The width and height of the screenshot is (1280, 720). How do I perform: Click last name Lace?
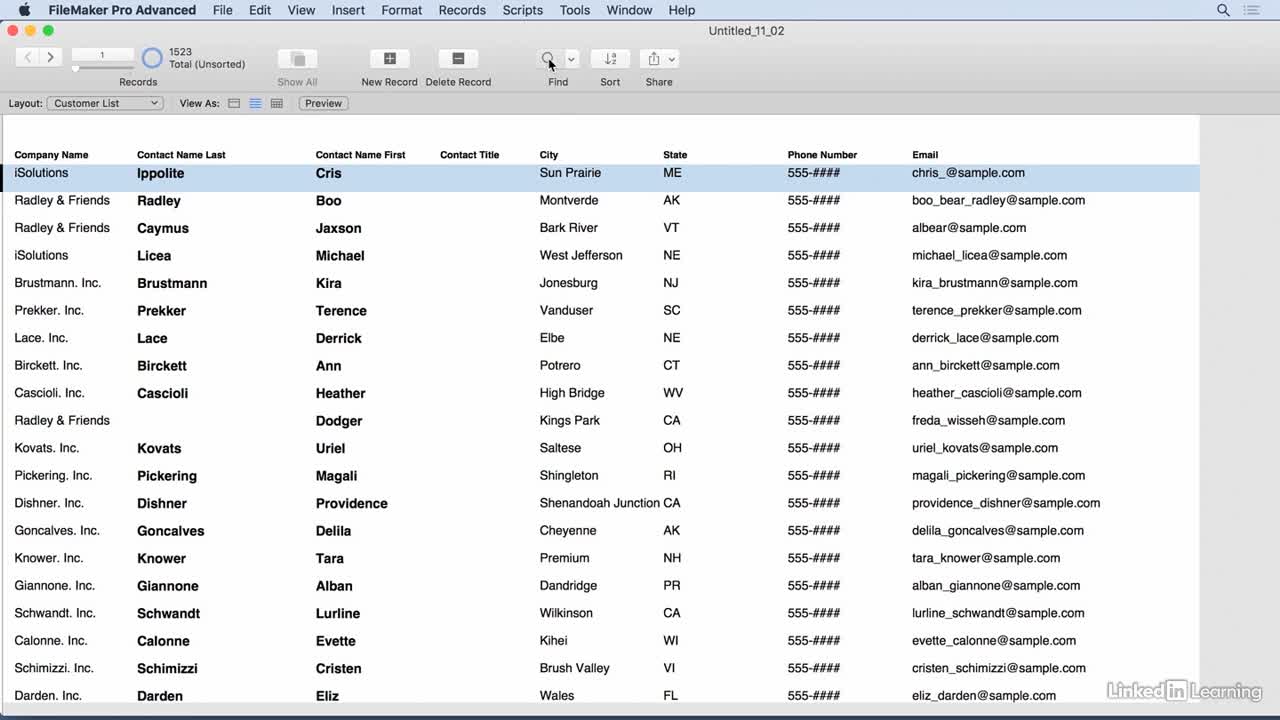point(152,338)
